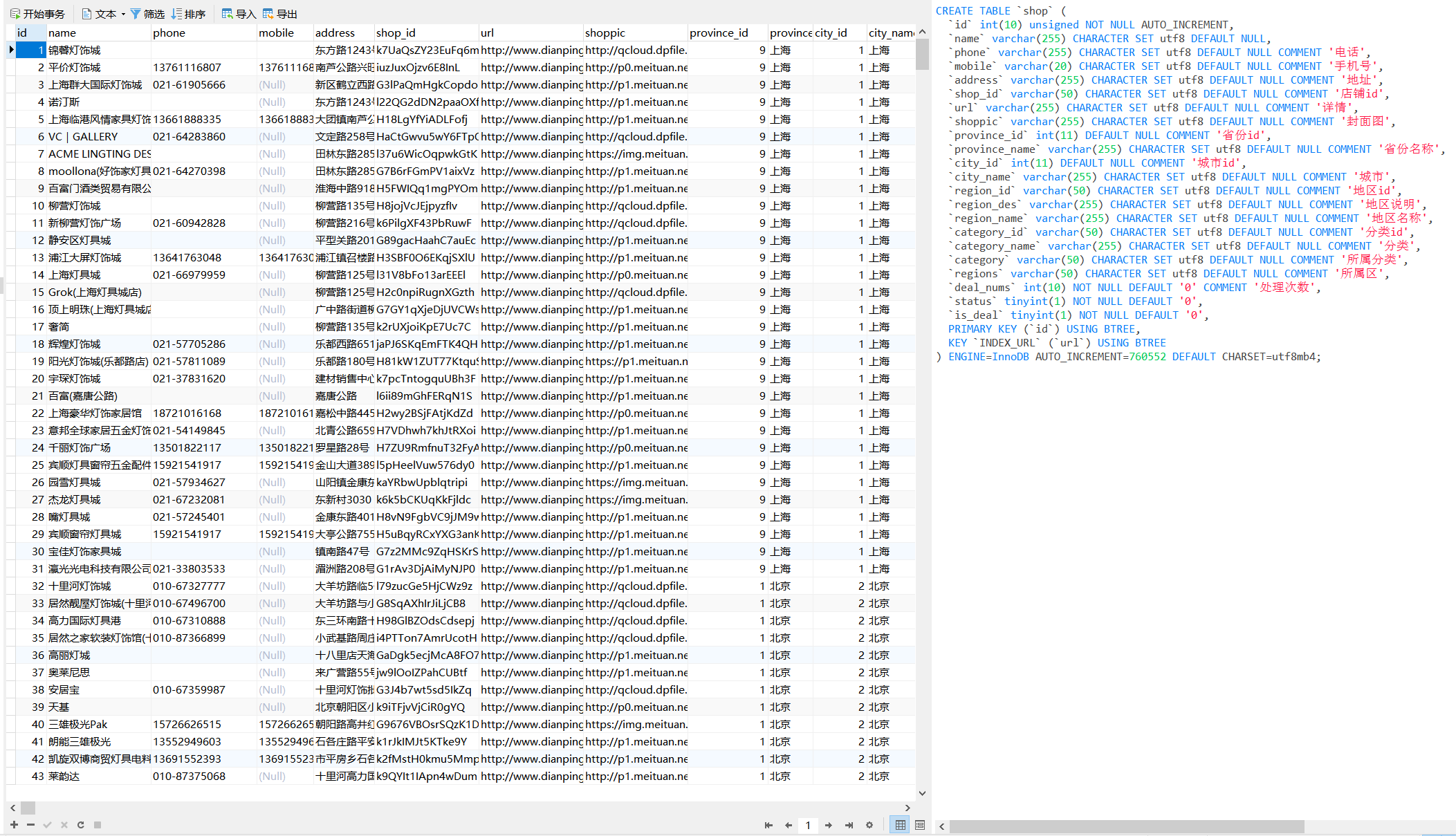
Task: Click the mobile column header
Action: [285, 32]
